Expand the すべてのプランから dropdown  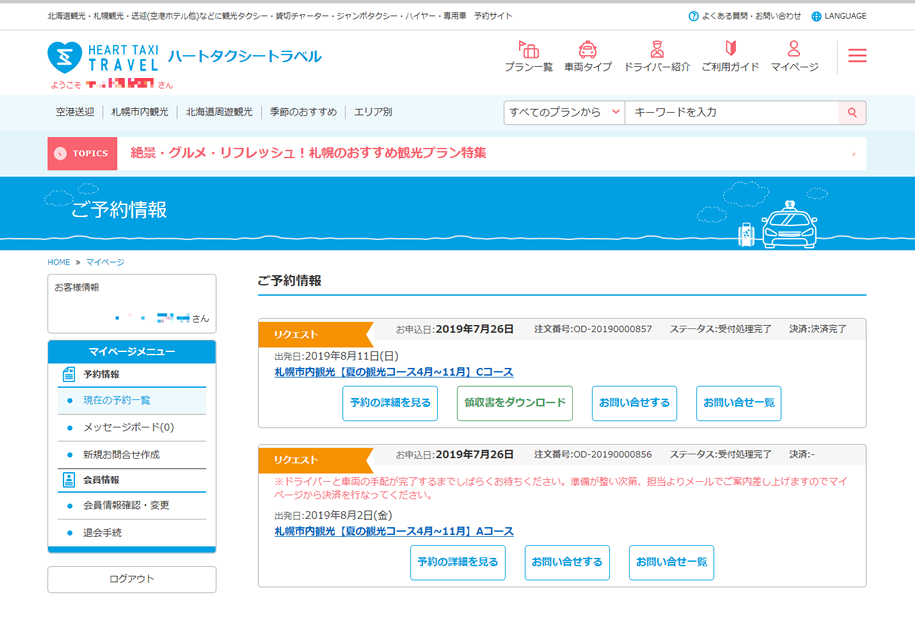coord(564,113)
